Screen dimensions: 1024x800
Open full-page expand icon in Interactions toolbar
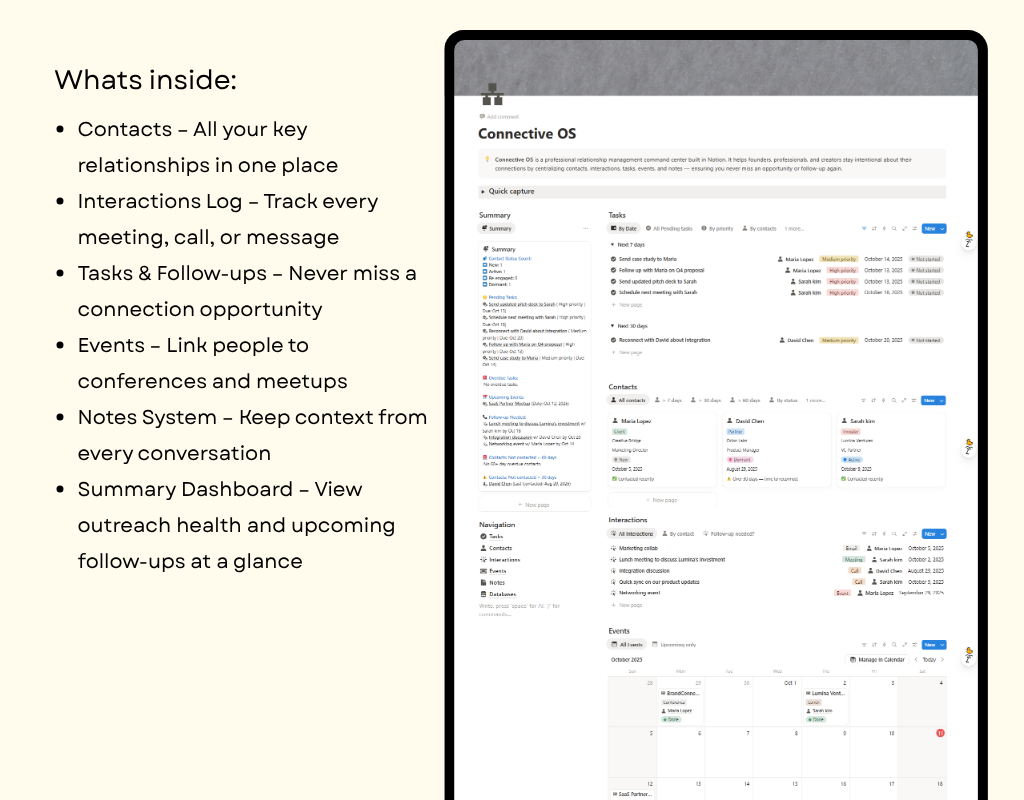pos(904,534)
